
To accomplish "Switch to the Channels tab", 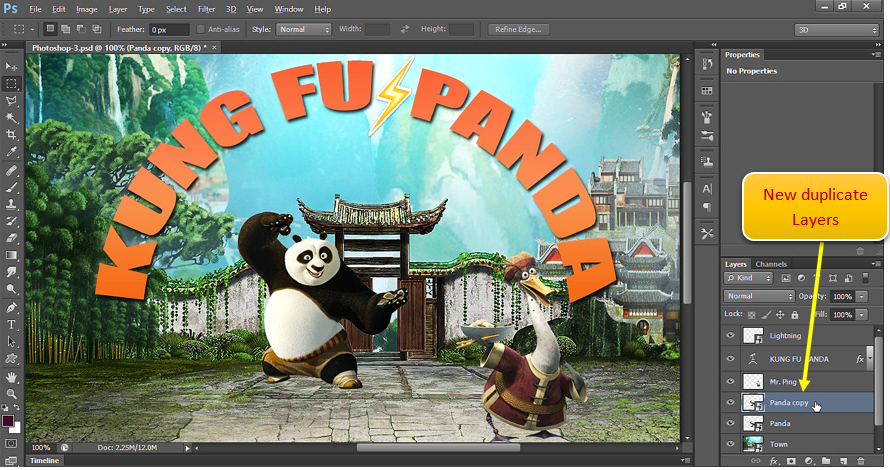I will (771, 264).
